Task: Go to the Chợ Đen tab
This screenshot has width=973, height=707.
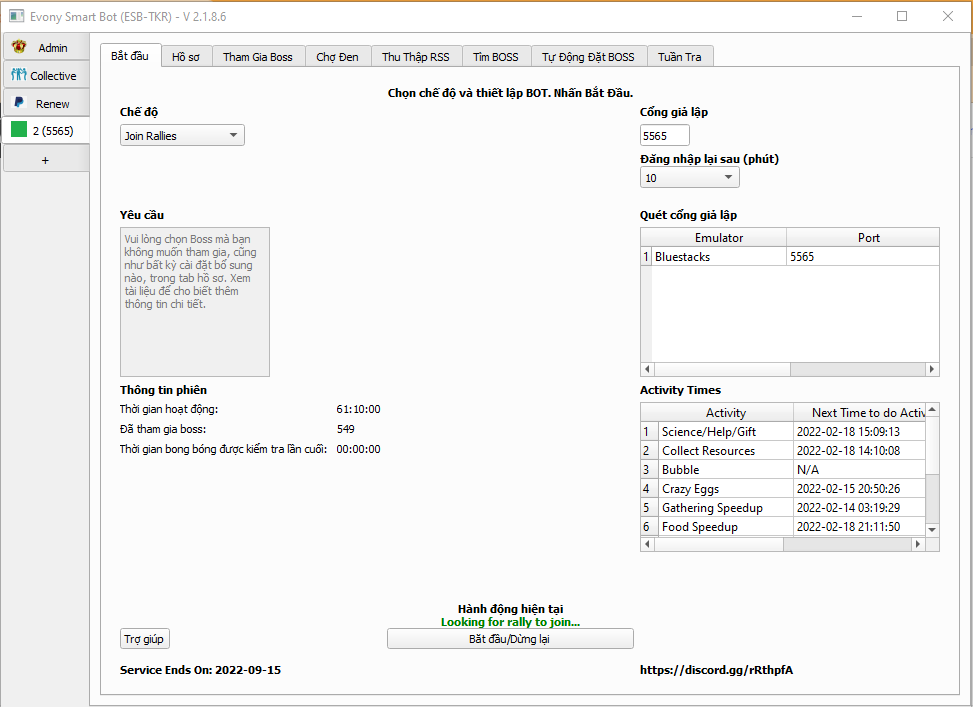Action: (x=337, y=57)
